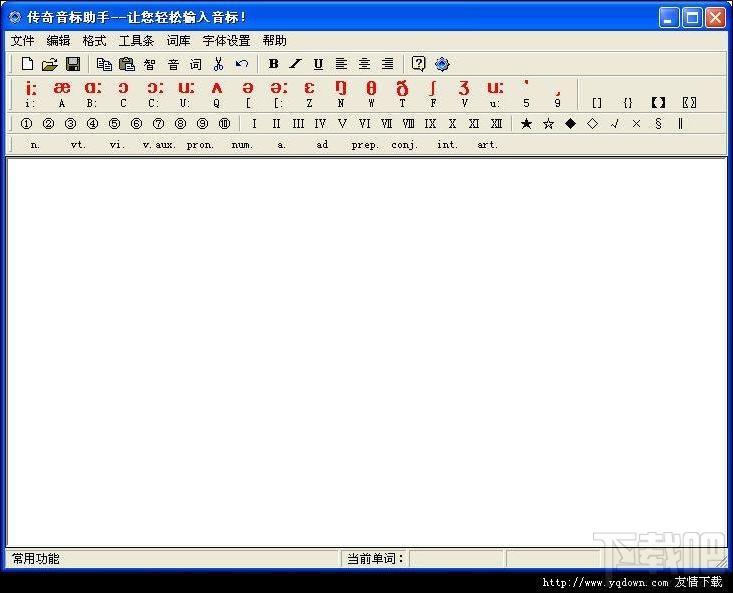Insert the θ phonetic symbol

371,94
